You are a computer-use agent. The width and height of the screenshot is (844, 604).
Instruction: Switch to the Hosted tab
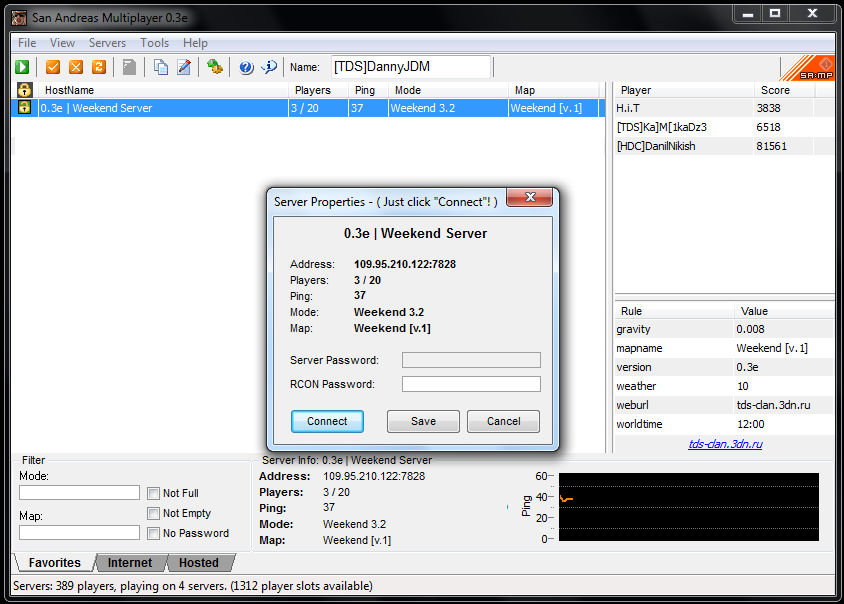pyautogui.click(x=199, y=563)
